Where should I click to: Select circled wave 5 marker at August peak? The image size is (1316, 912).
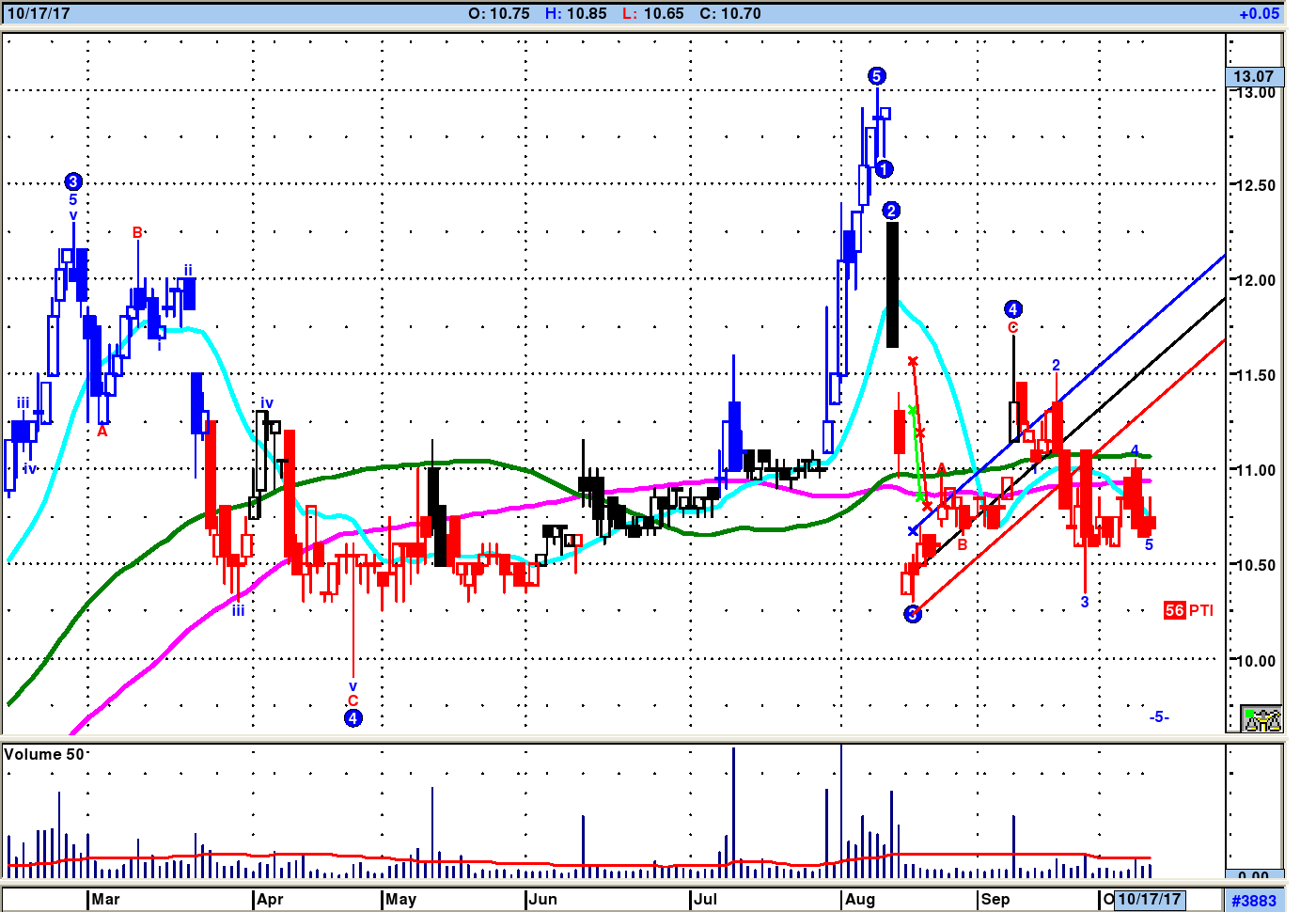[876, 76]
